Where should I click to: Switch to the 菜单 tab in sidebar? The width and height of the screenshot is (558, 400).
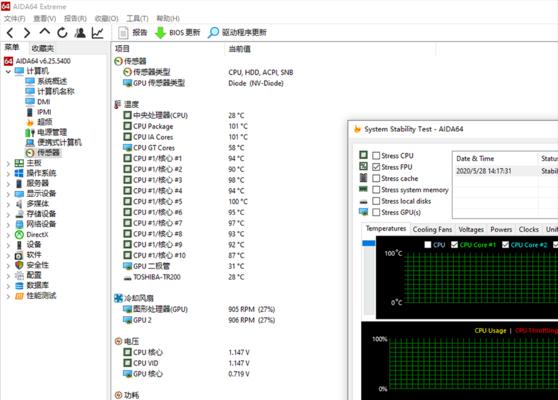tap(12, 48)
